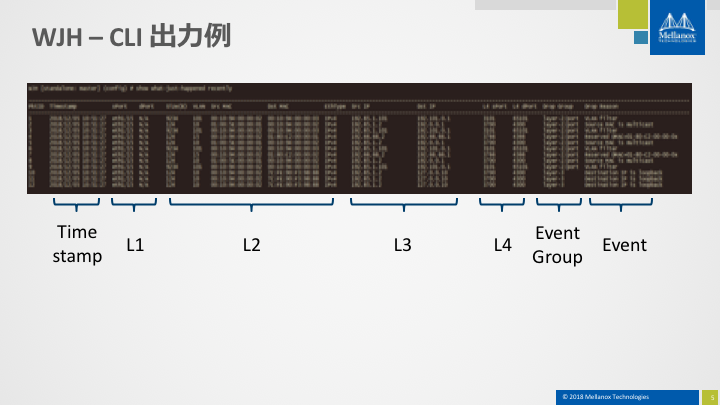Screen dimensions: 720x405
Task: Select the standalone 'Event' label
Action: [624, 245]
